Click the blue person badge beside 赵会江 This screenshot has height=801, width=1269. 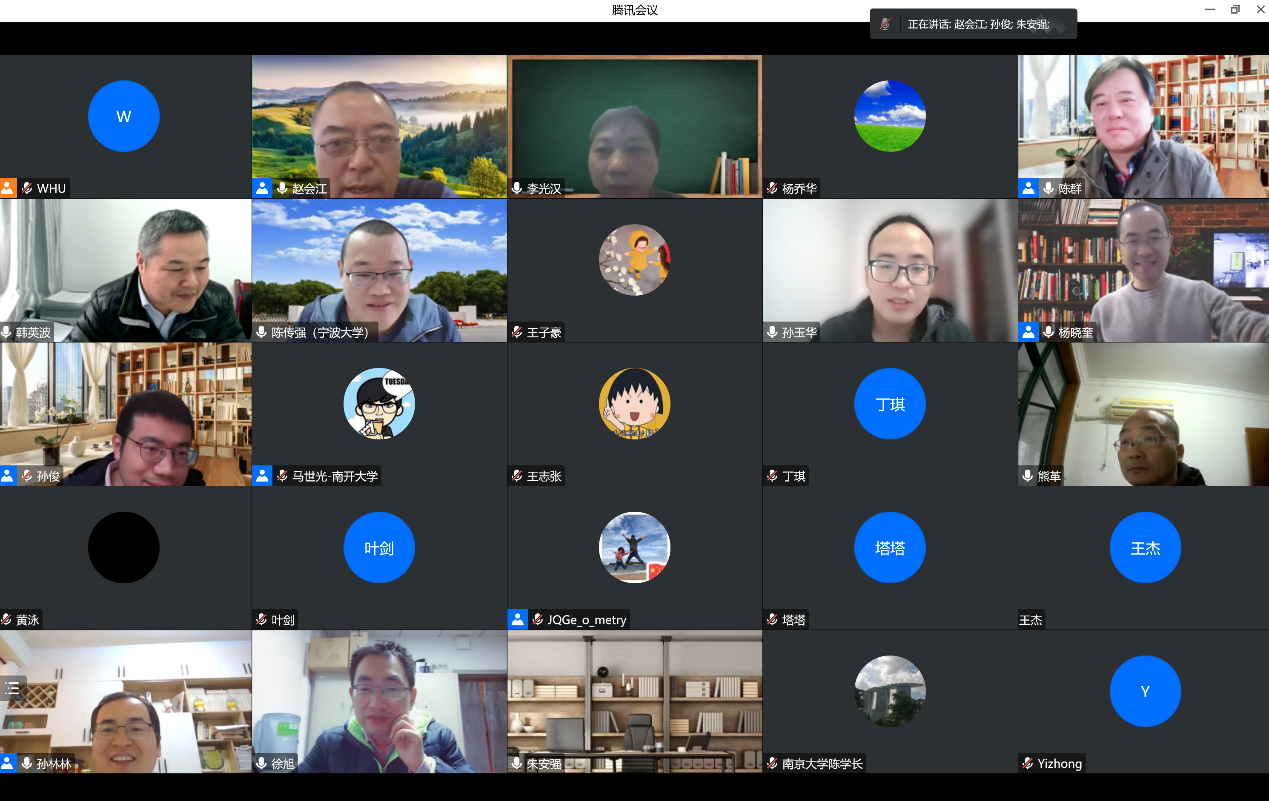tap(261, 188)
